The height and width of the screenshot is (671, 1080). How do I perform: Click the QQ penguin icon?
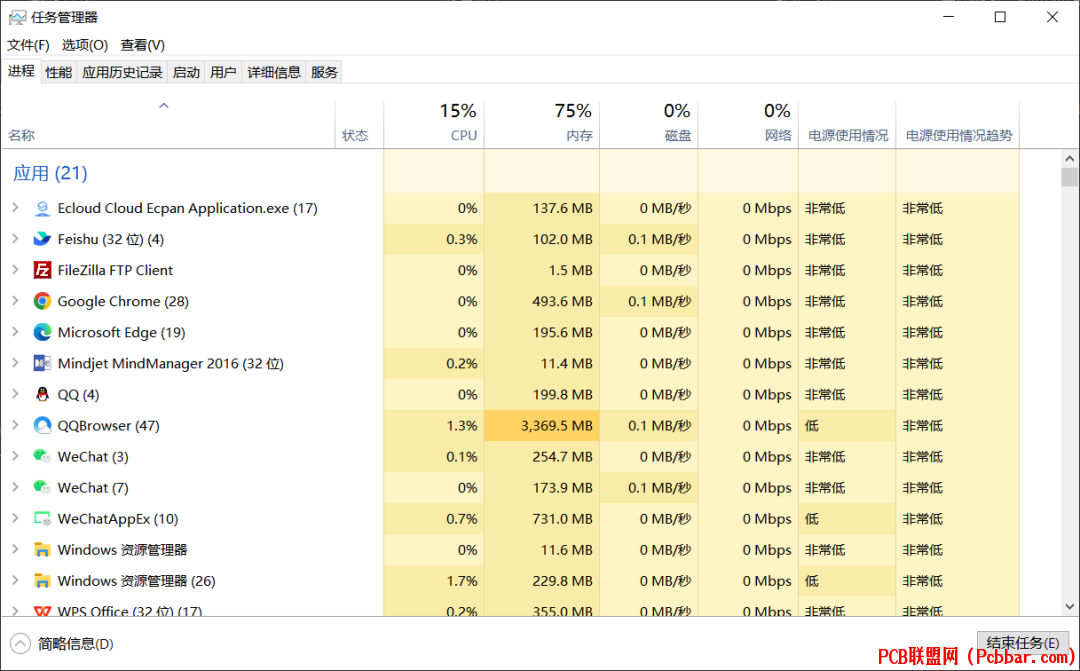click(x=42, y=394)
